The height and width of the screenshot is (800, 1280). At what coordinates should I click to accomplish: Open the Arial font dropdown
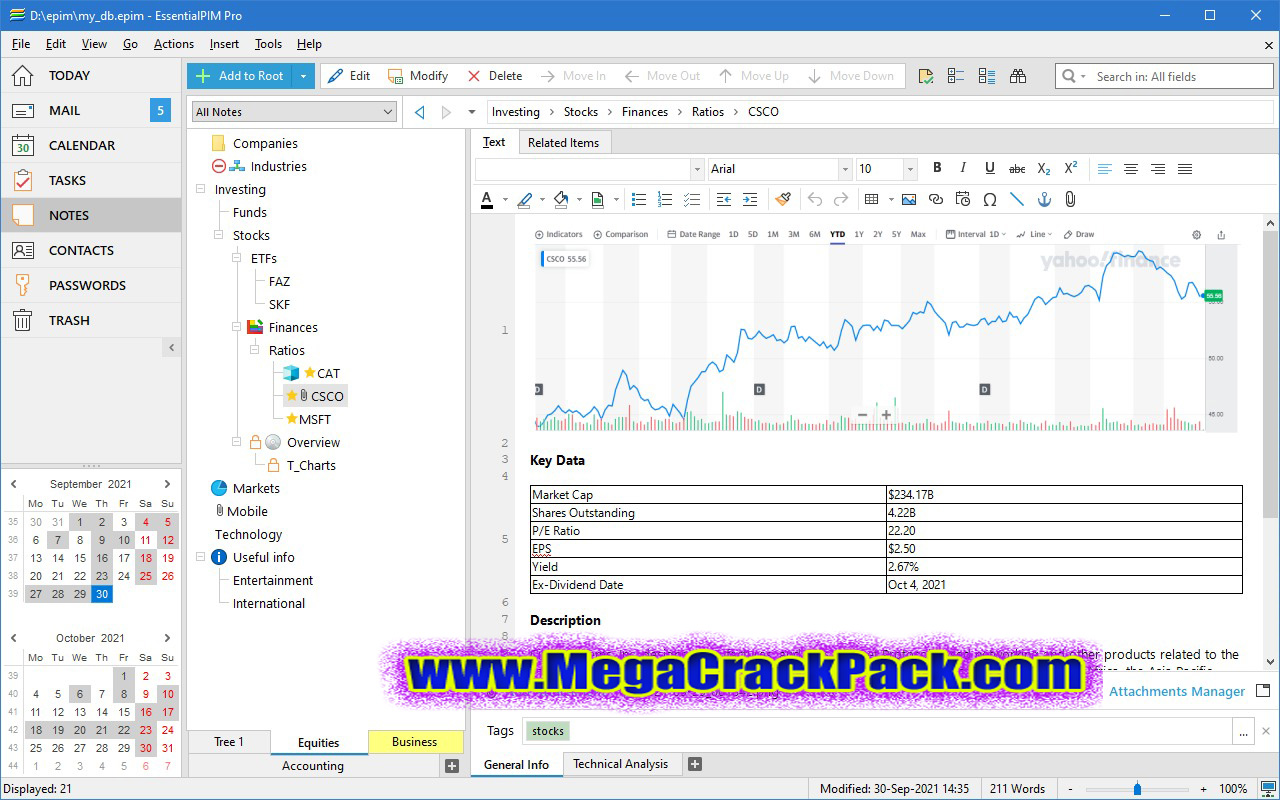pyautogui.click(x=845, y=169)
